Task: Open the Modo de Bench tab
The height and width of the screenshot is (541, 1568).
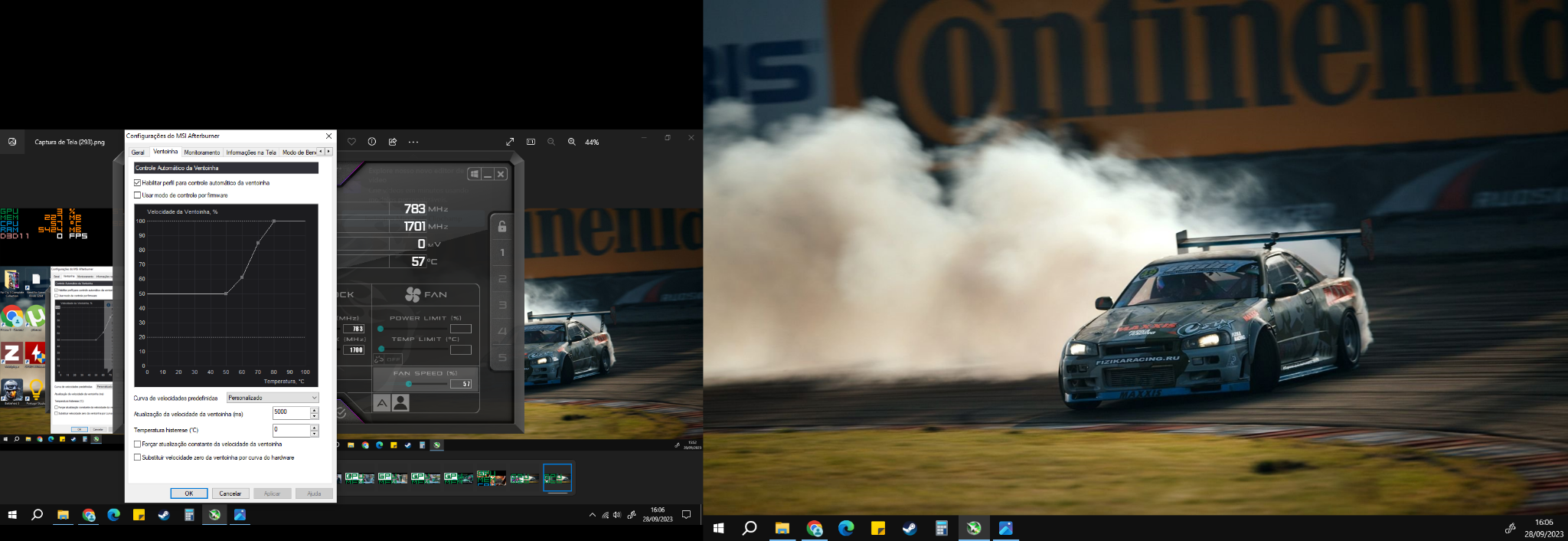Action: (x=299, y=152)
